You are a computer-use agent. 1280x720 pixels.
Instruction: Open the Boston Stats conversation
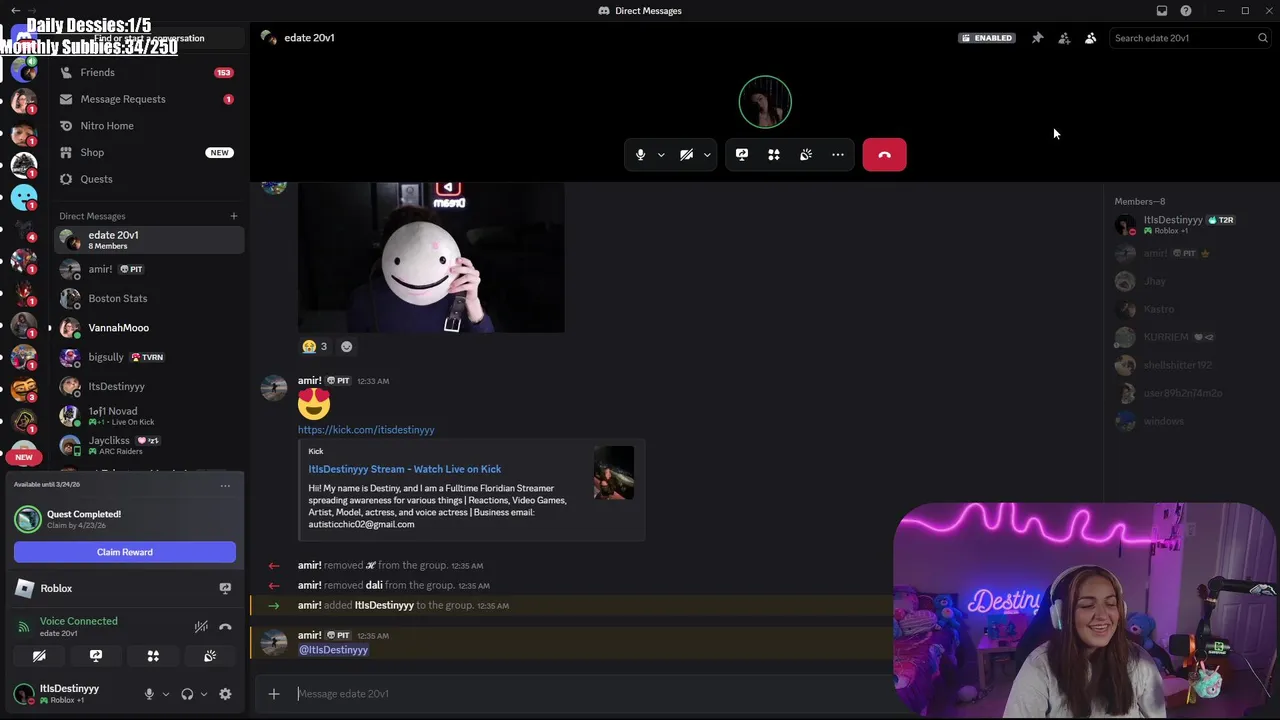pos(149,298)
